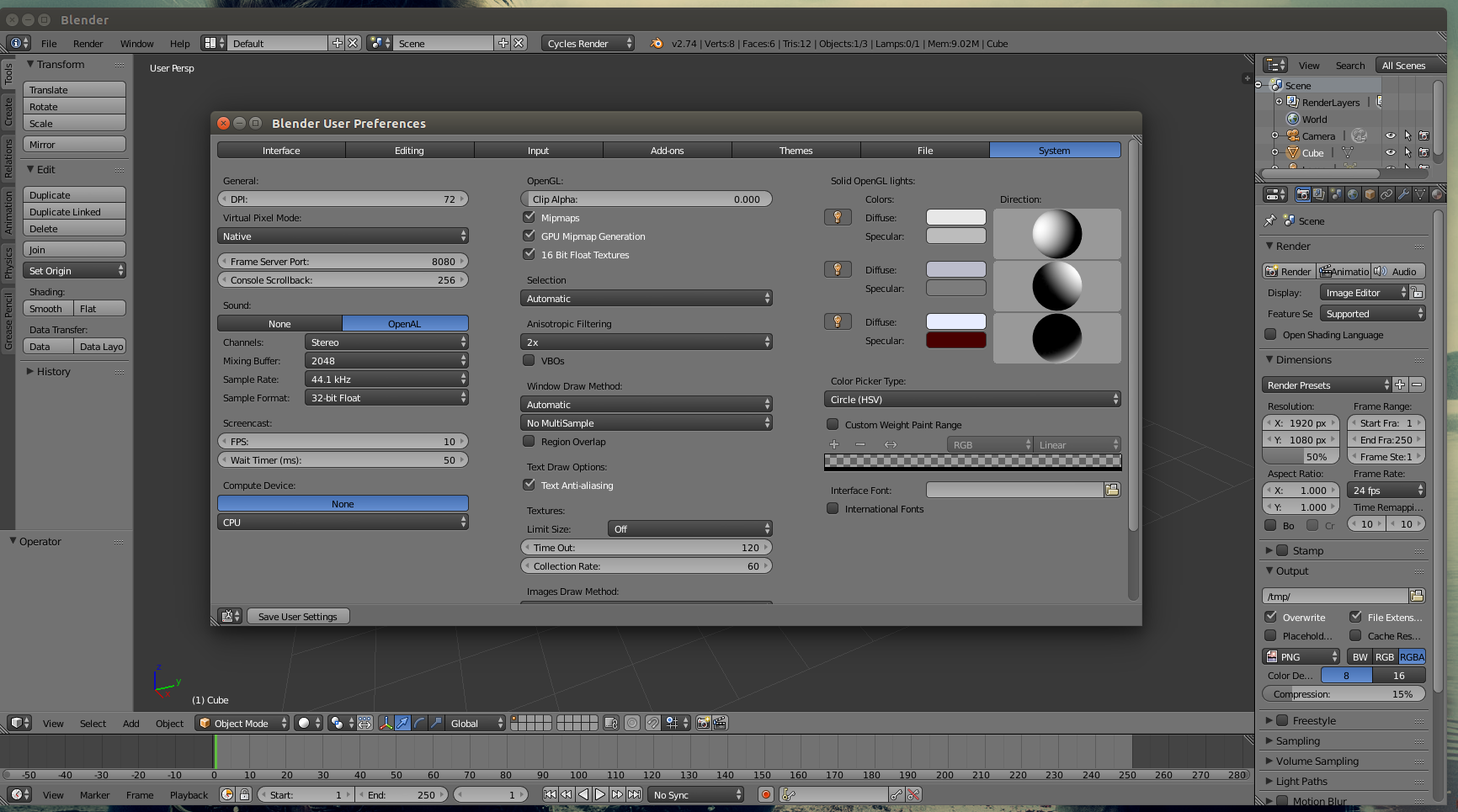
Task: Uncheck GPU Mipmap Generation
Action: [529, 236]
